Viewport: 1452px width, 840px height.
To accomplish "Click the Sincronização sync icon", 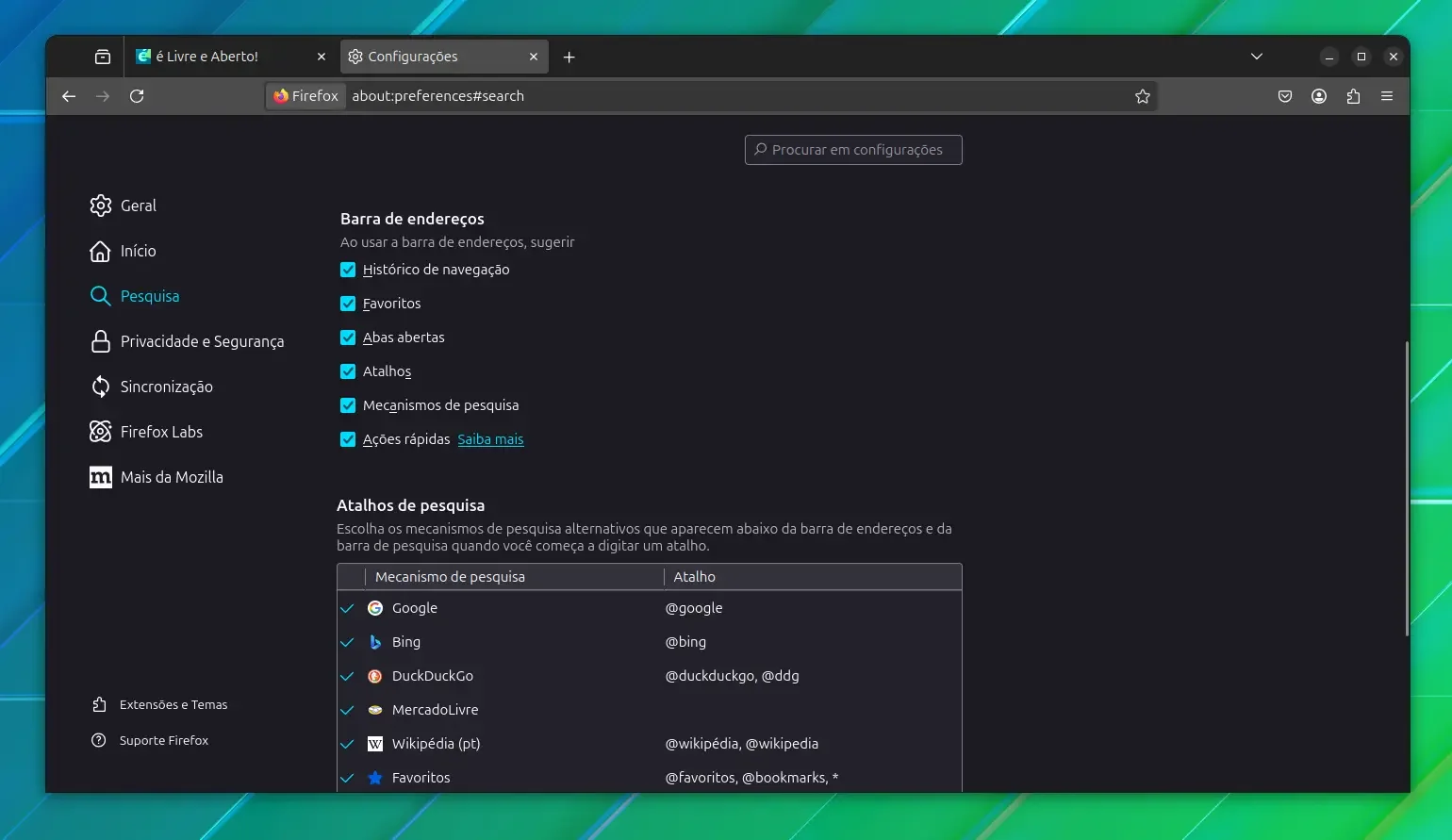I will [x=100, y=387].
